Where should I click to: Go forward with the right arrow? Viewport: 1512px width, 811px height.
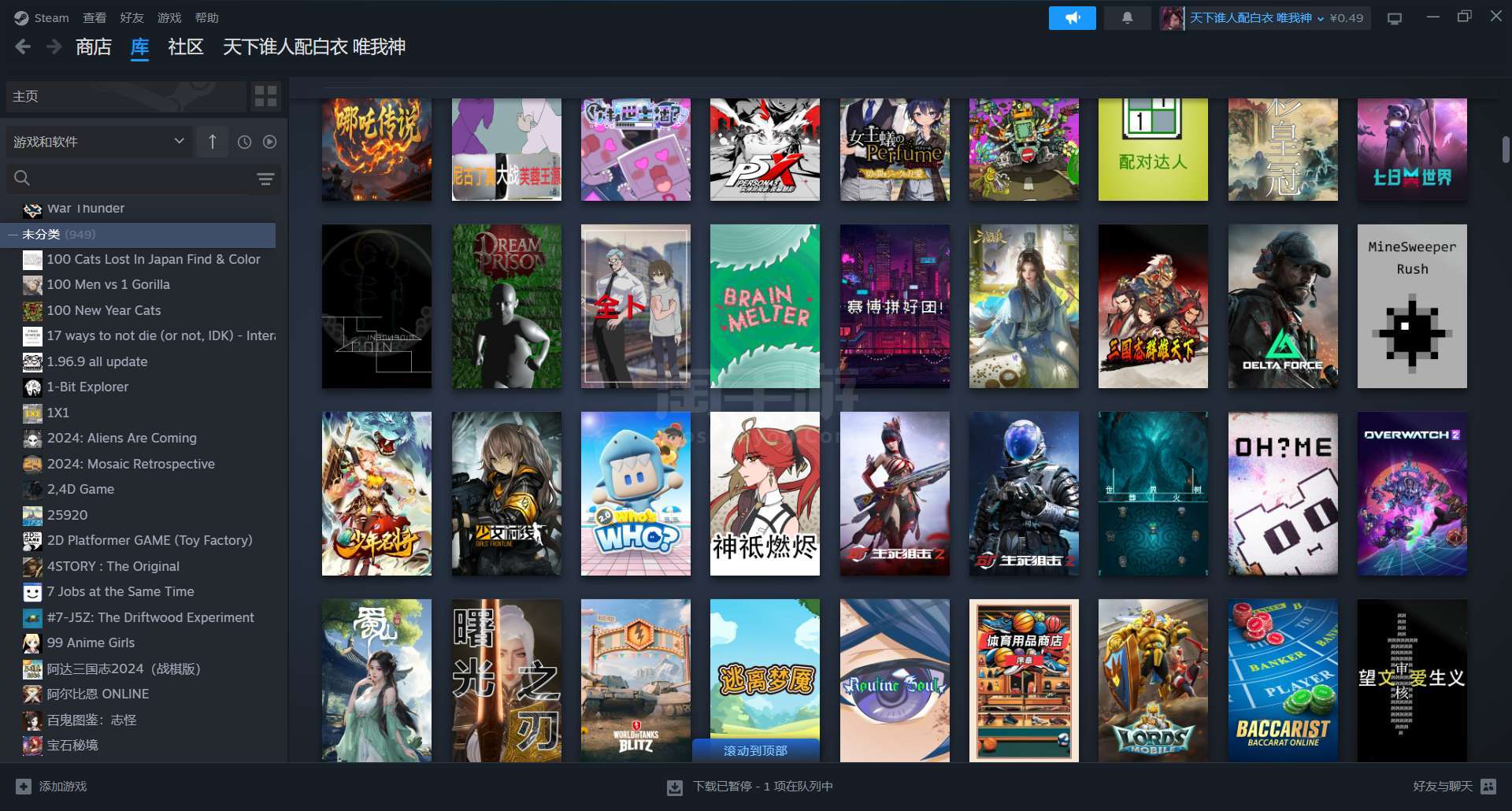click(54, 47)
